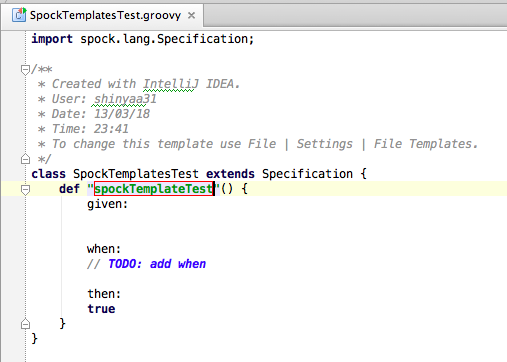This screenshot has width=507, height=362.
Task: Click fold end marker beside */ line
Action: tap(25, 159)
